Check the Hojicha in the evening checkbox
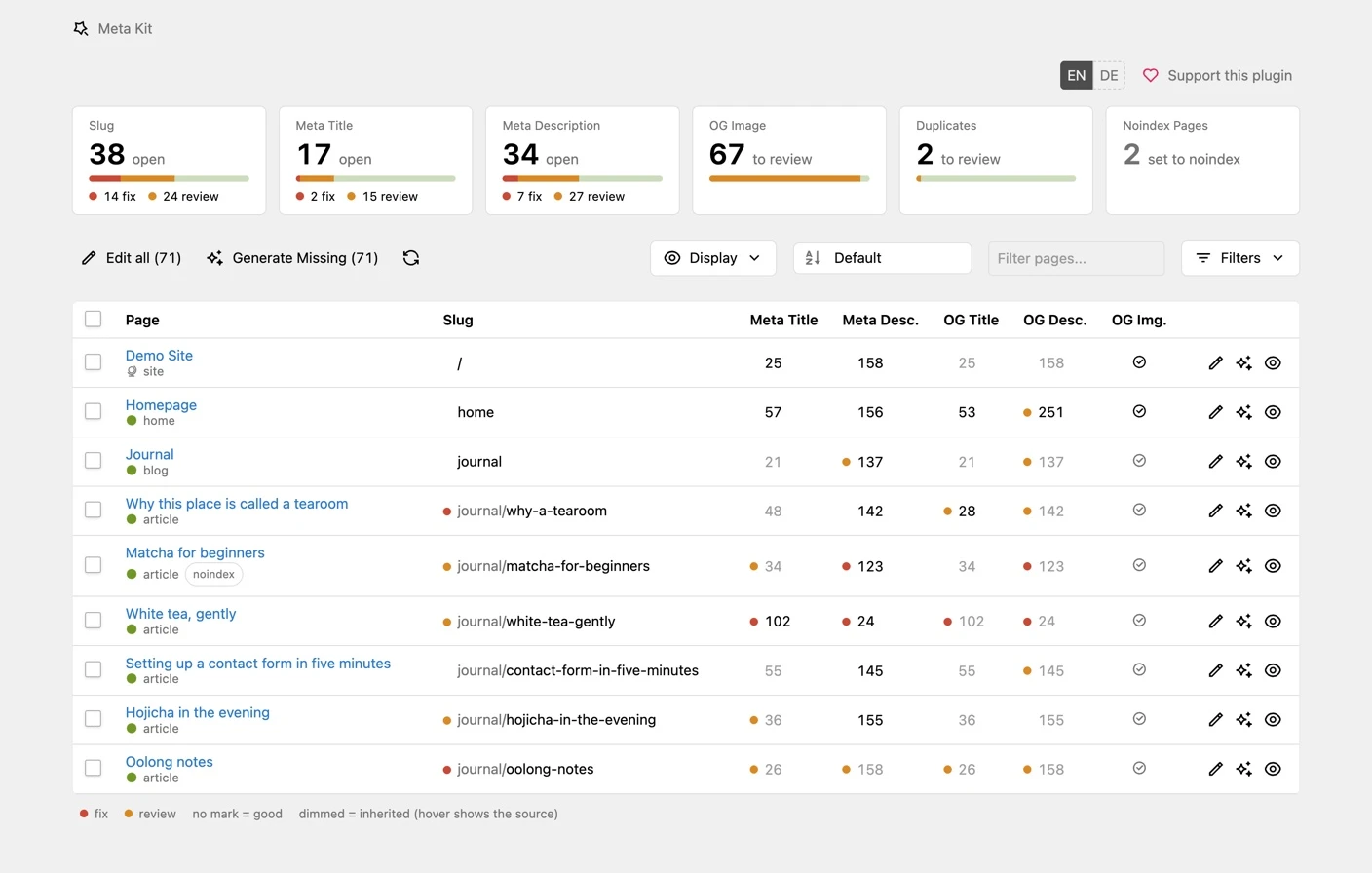1372x873 pixels. coord(93,719)
